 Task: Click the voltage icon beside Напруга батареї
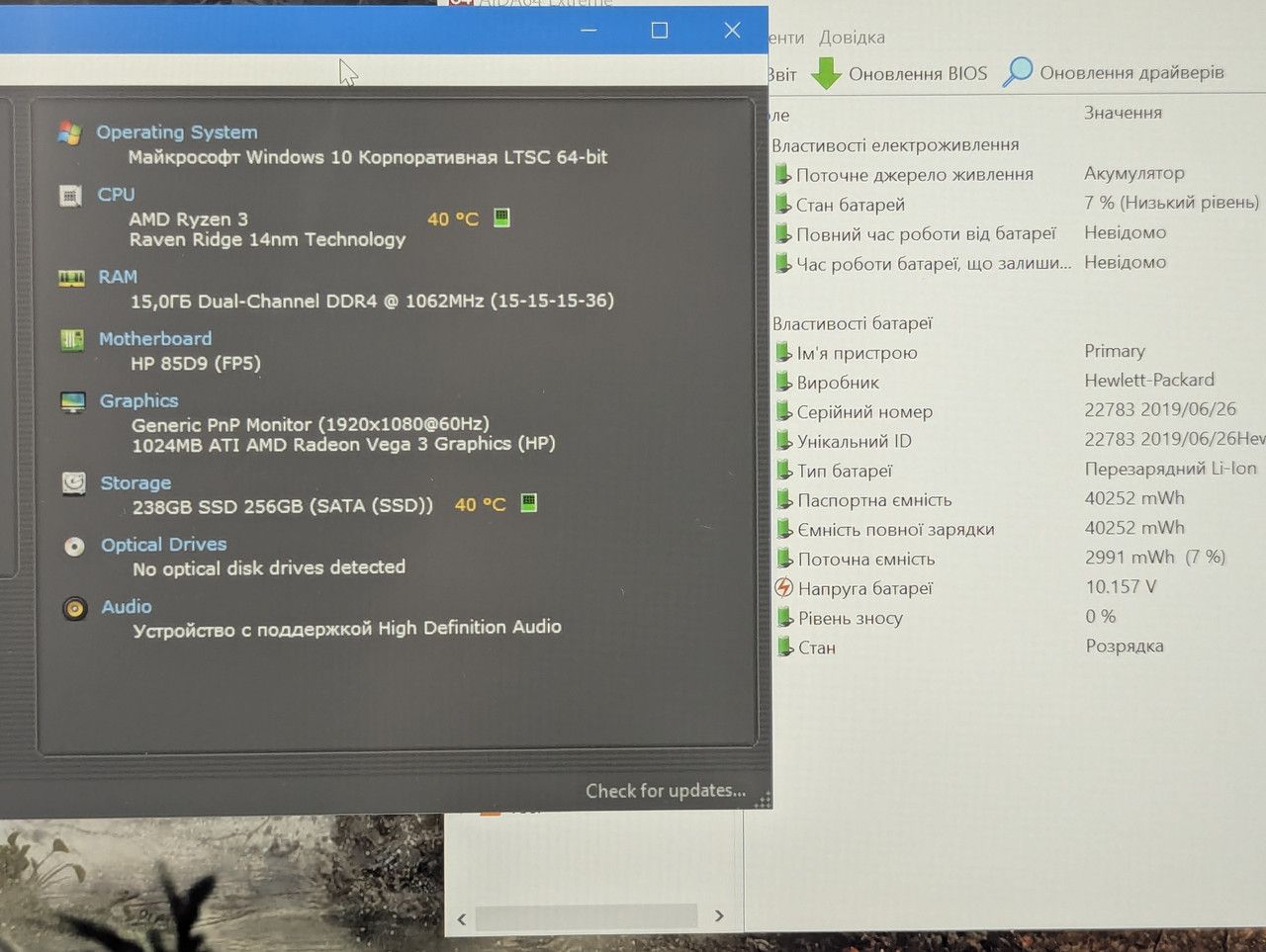pos(784,588)
